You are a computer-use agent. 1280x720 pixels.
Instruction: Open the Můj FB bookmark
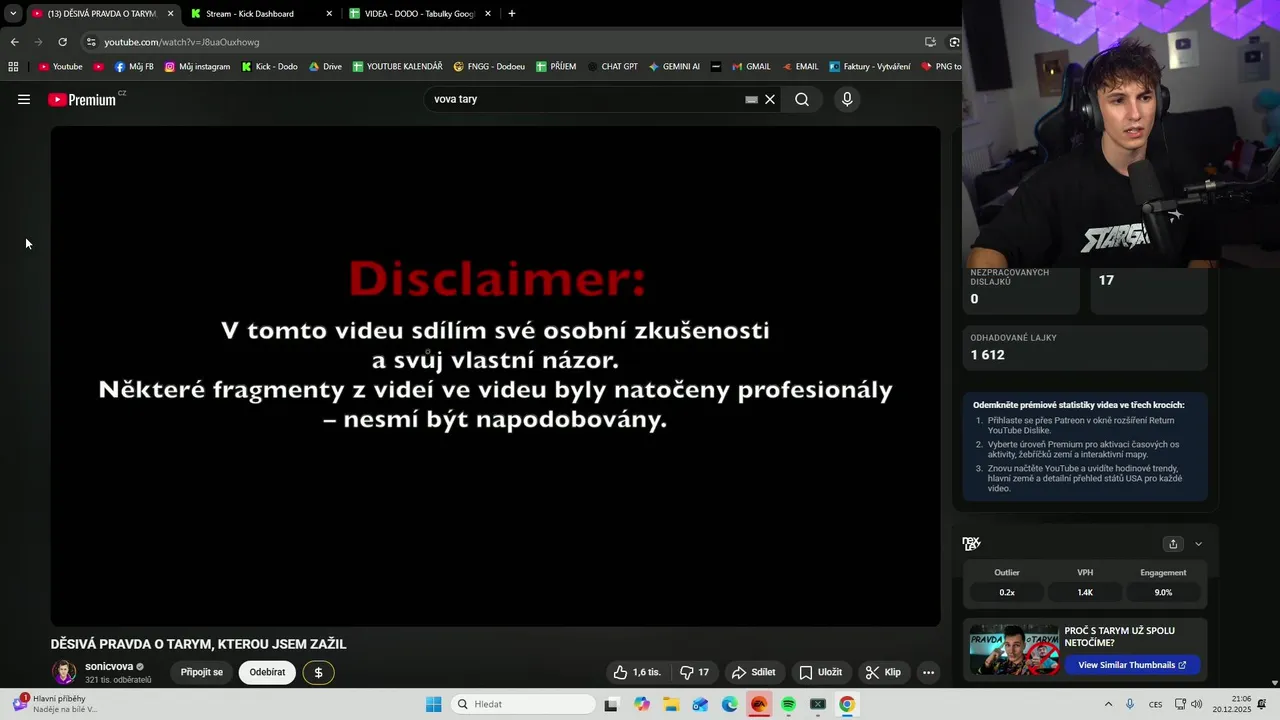pyautogui.click(x=134, y=67)
